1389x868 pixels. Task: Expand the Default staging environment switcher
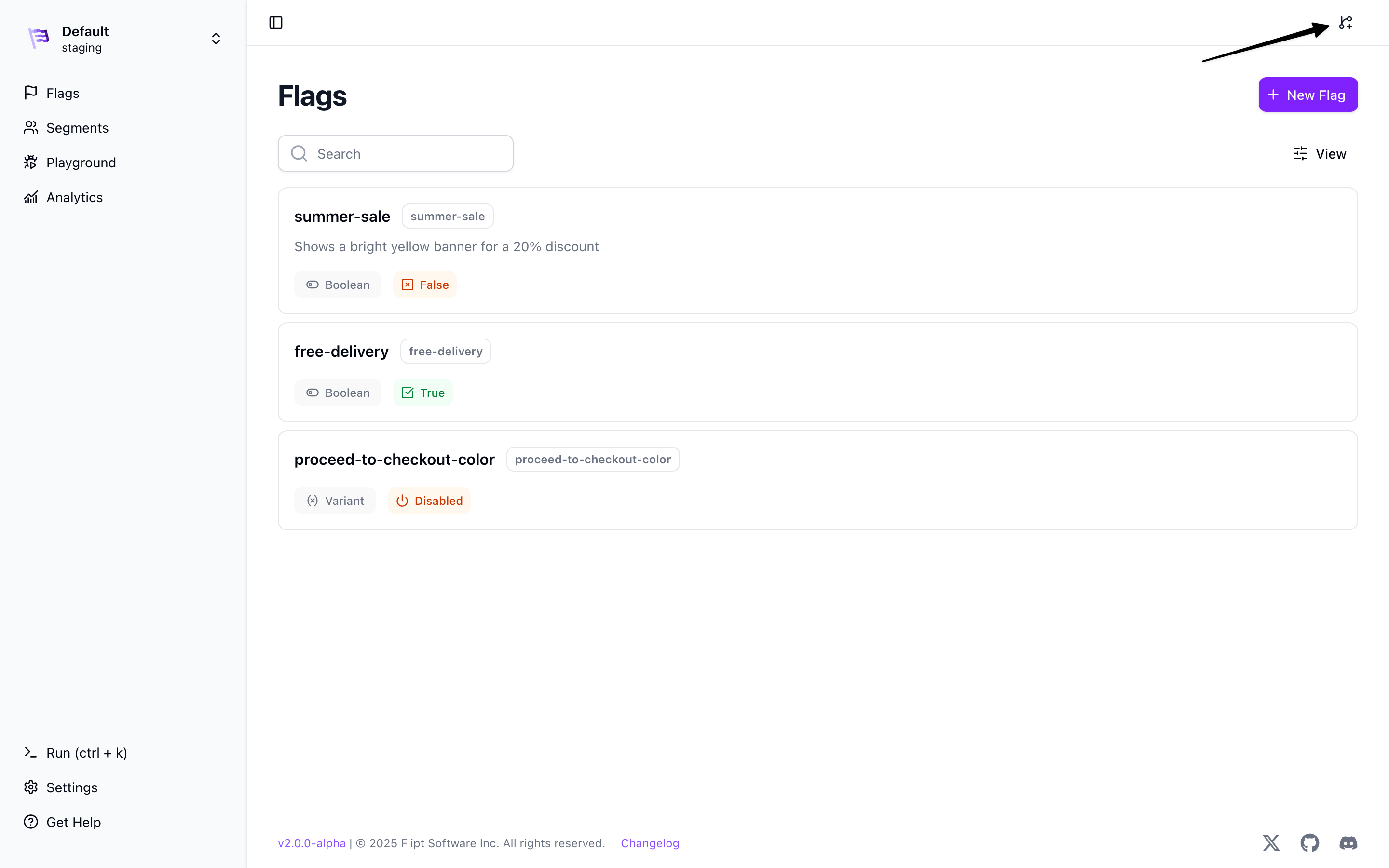[x=216, y=39]
